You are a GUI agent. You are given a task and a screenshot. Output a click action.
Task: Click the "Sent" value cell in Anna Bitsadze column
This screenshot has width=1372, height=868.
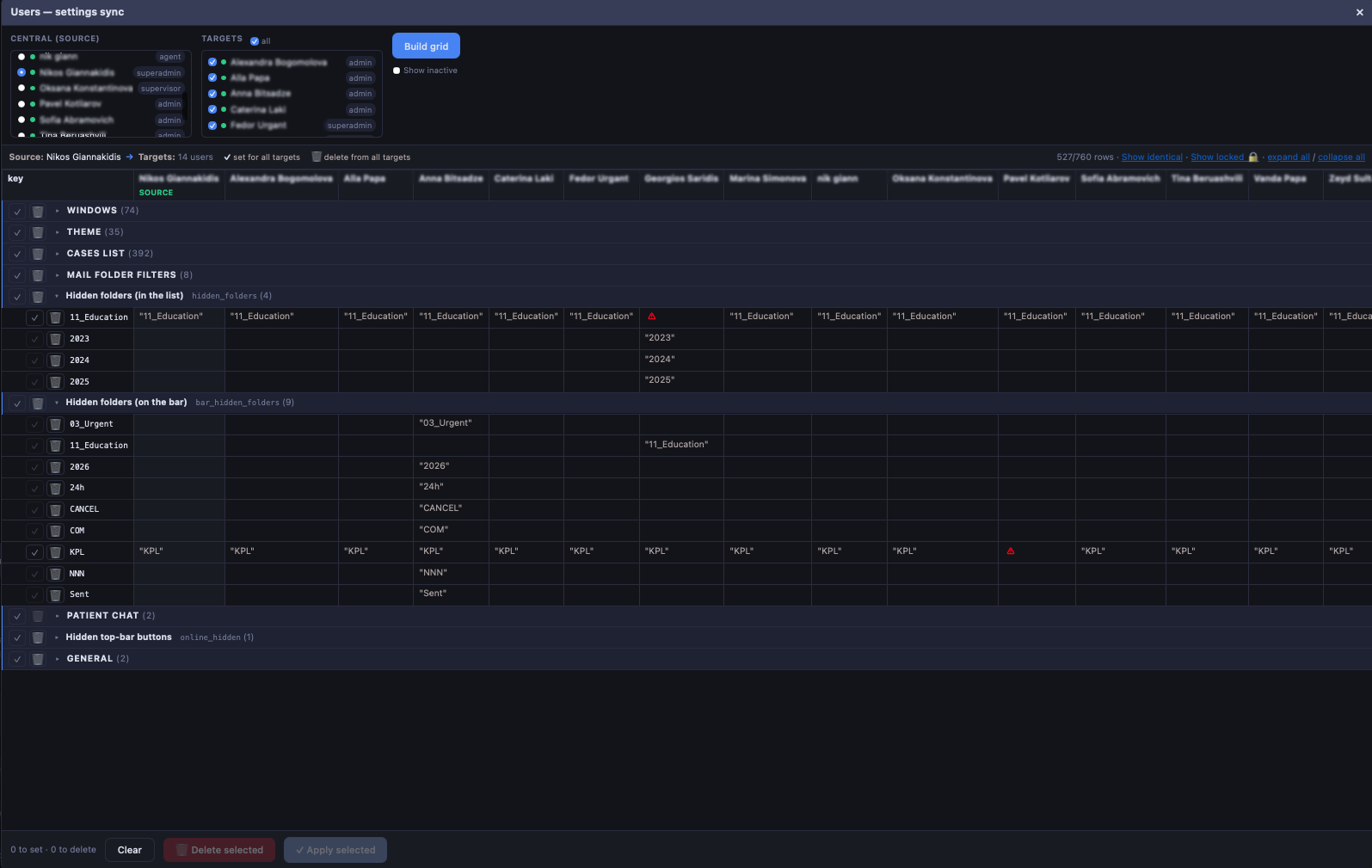coord(451,594)
